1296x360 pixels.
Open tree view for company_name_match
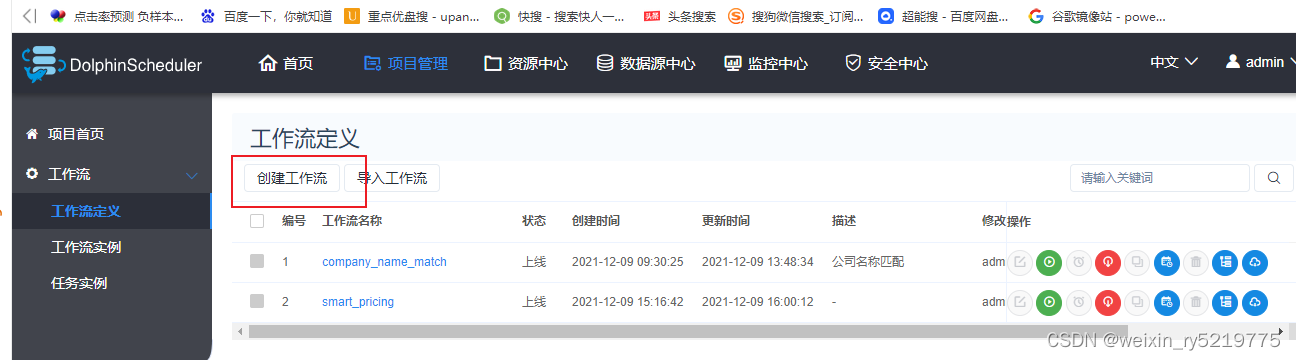1225,262
